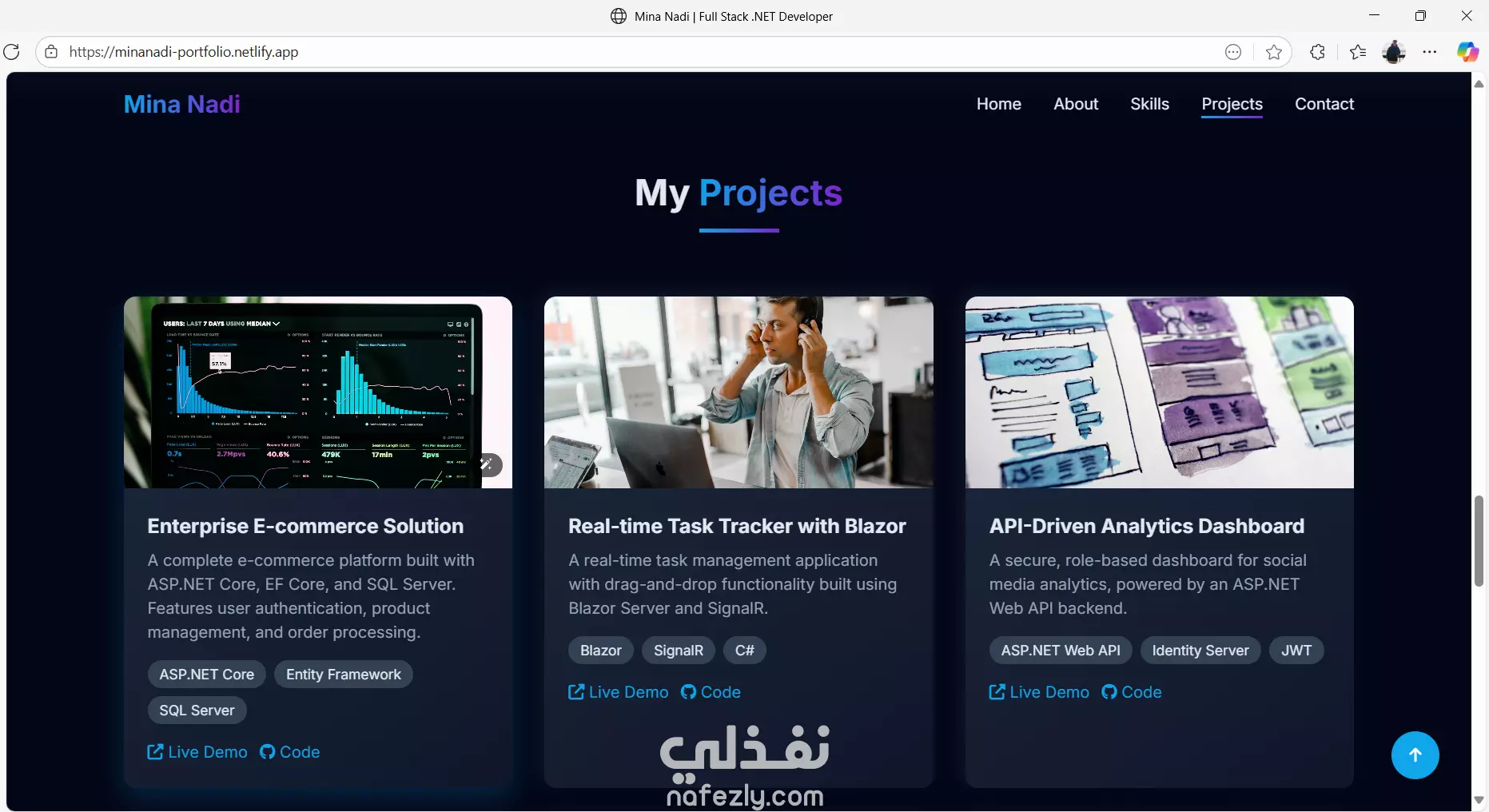Go to the Home nav item
The image size is (1489, 812).
[x=998, y=104]
